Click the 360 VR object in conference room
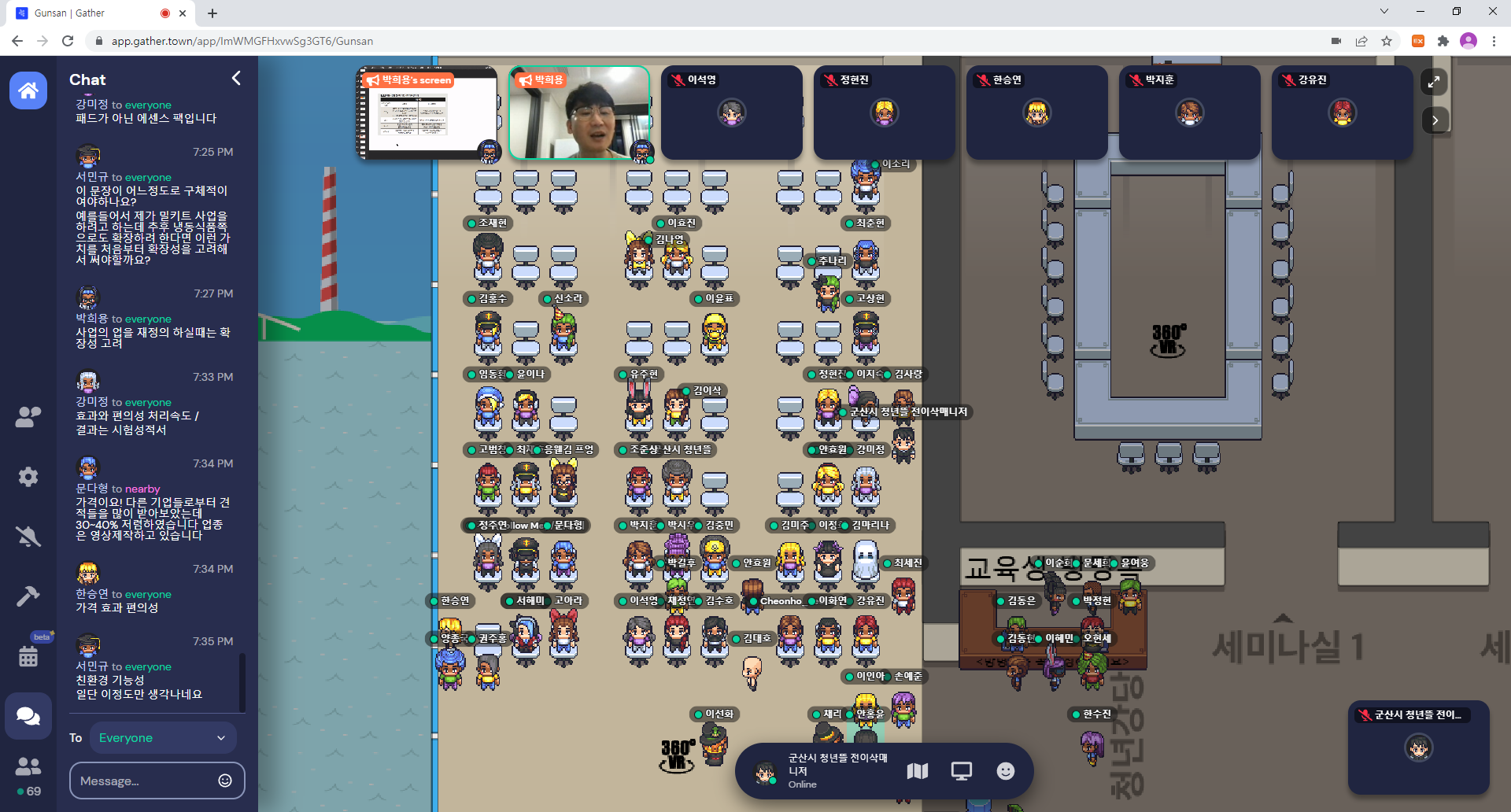 click(x=1169, y=340)
